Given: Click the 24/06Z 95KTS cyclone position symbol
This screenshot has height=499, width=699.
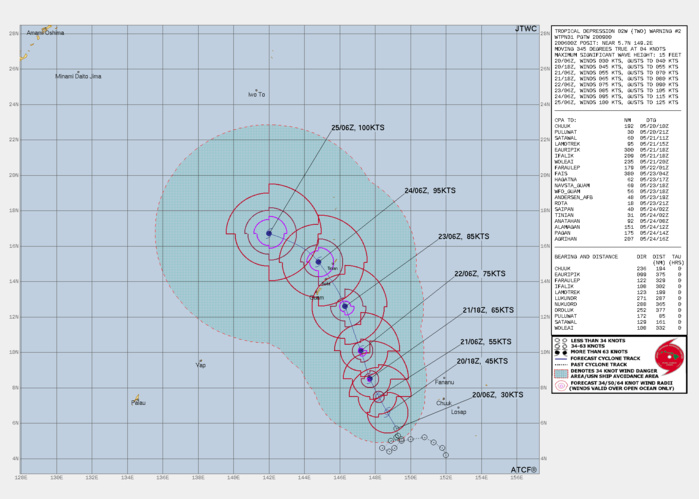Looking at the screenshot, I should pyautogui.click(x=318, y=262).
